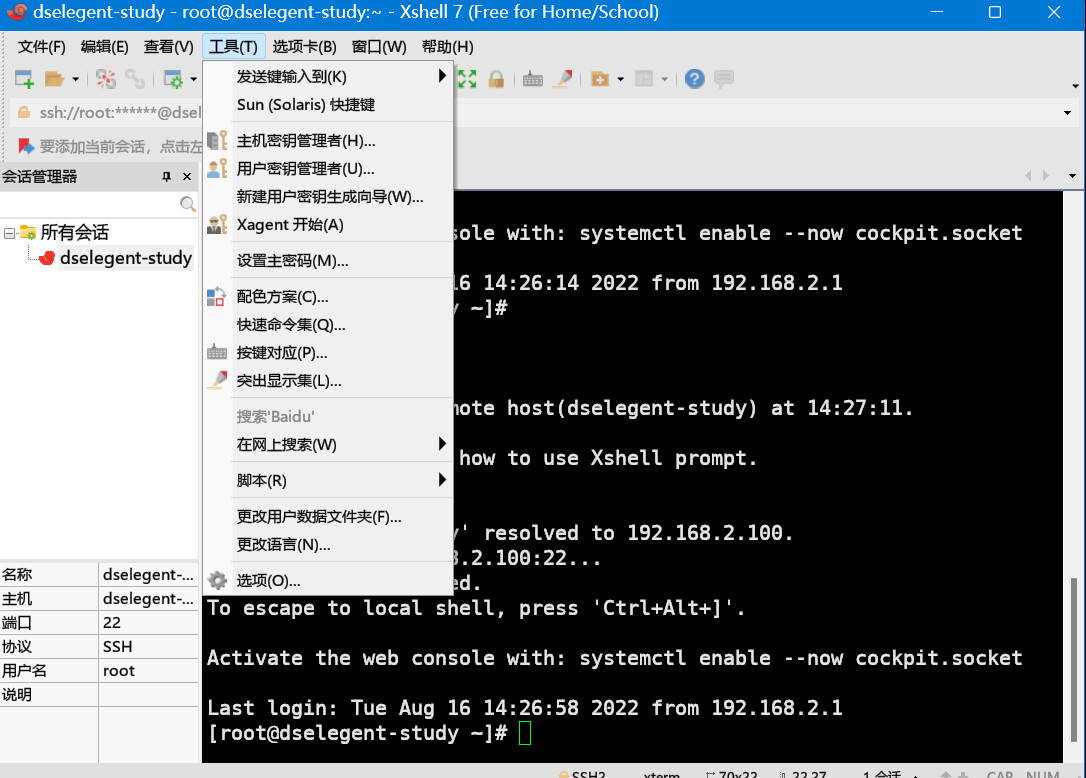The height and width of the screenshot is (778, 1086).
Task: Click the user key manager icon in menu
Action: (x=217, y=168)
